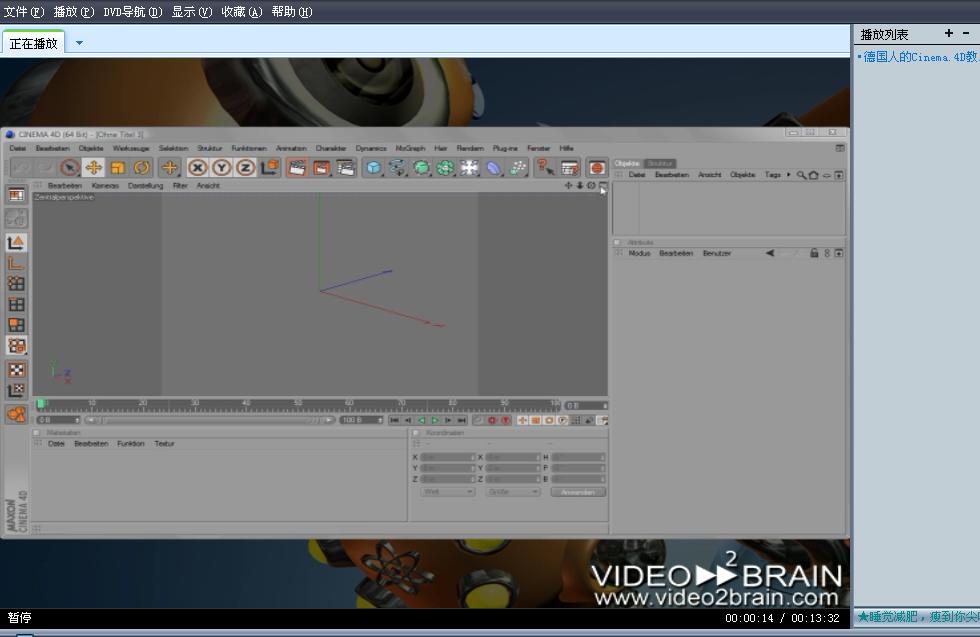The height and width of the screenshot is (637, 980).
Task: Open the red round icon at toolbar end
Action: coord(597,167)
